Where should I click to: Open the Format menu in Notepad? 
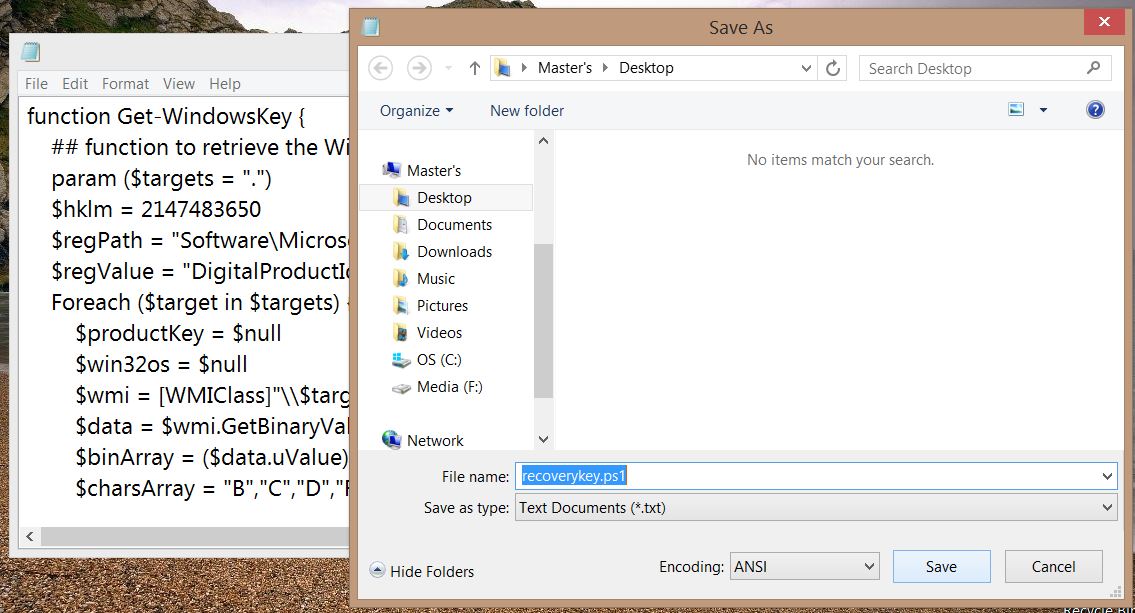coord(125,83)
